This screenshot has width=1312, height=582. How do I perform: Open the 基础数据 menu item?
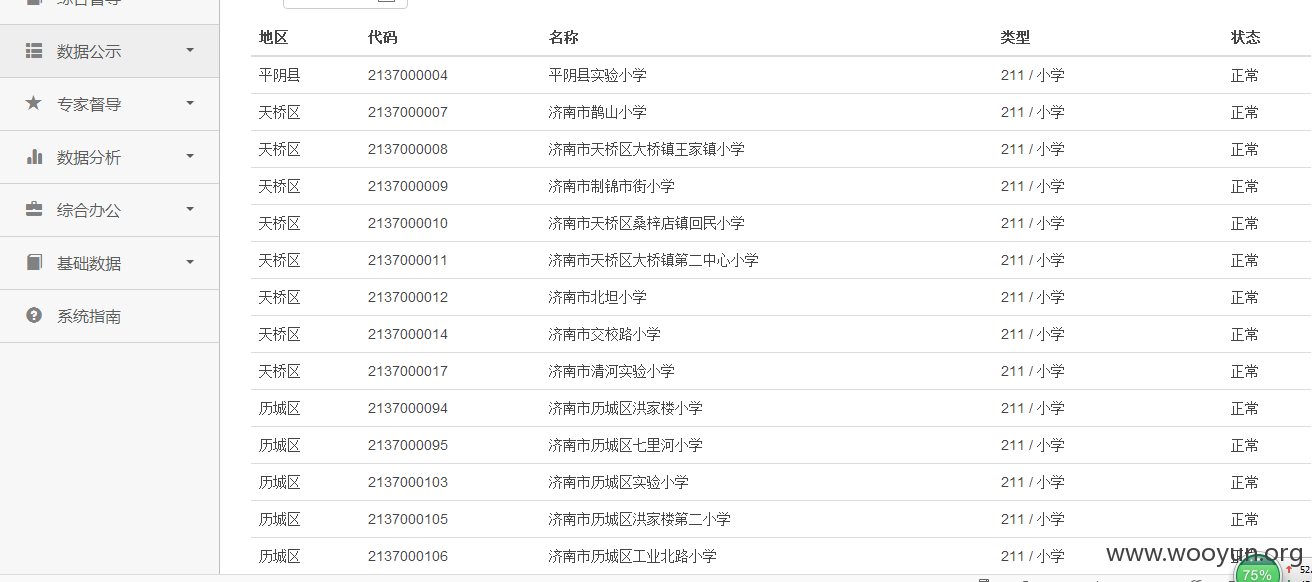[109, 263]
